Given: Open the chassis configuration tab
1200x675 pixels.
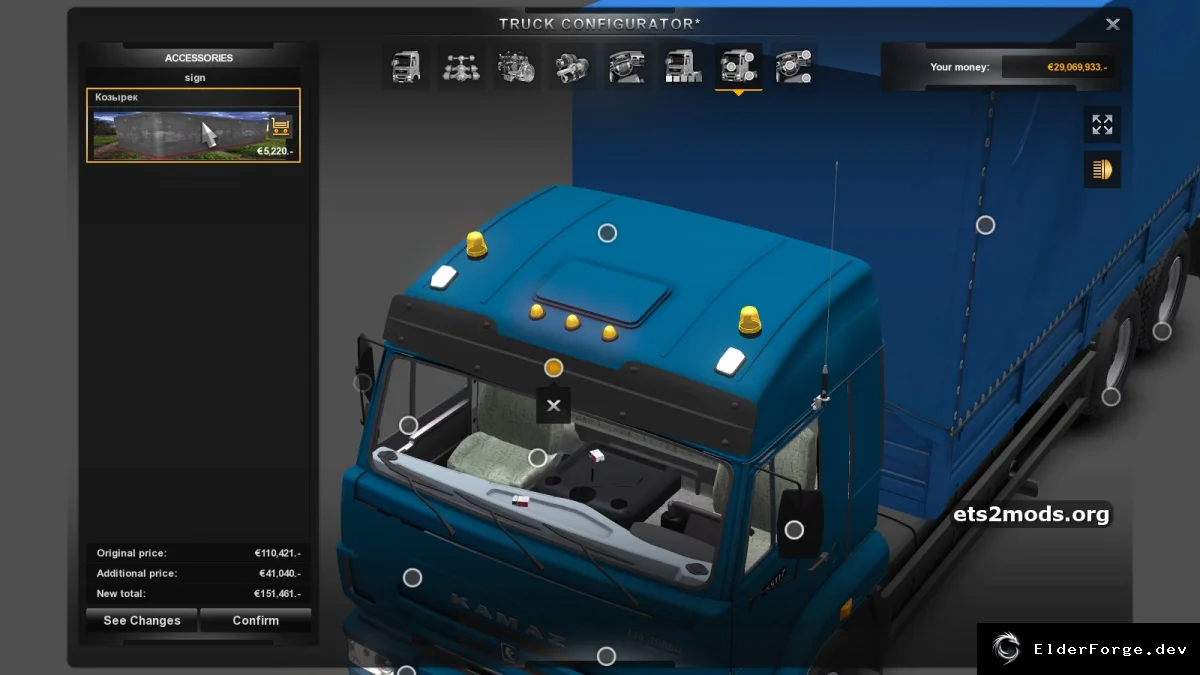Looking at the screenshot, I should (461, 67).
